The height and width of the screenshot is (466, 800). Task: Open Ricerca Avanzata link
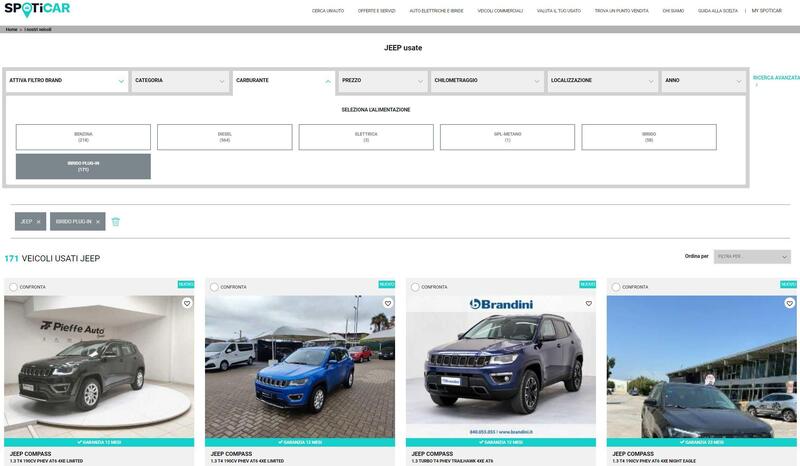click(776, 77)
